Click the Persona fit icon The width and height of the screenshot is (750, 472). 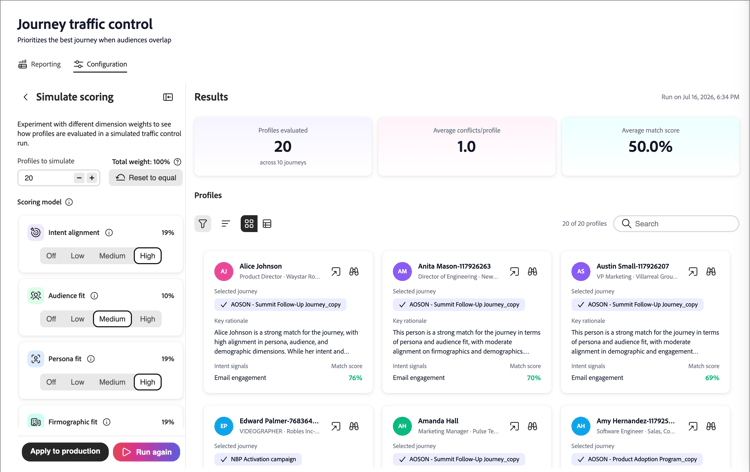[36, 359]
